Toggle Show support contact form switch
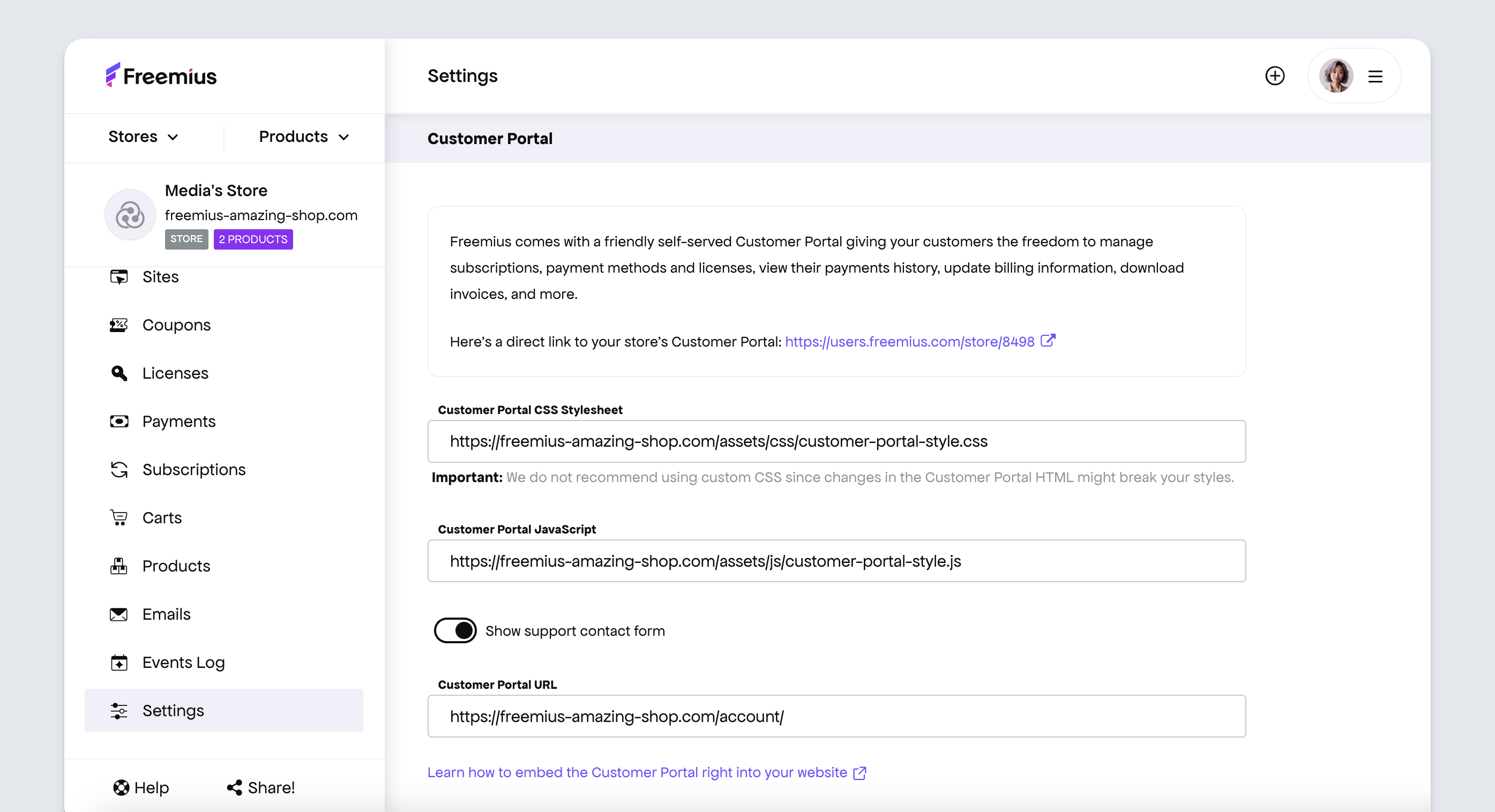The image size is (1495, 812). click(455, 630)
